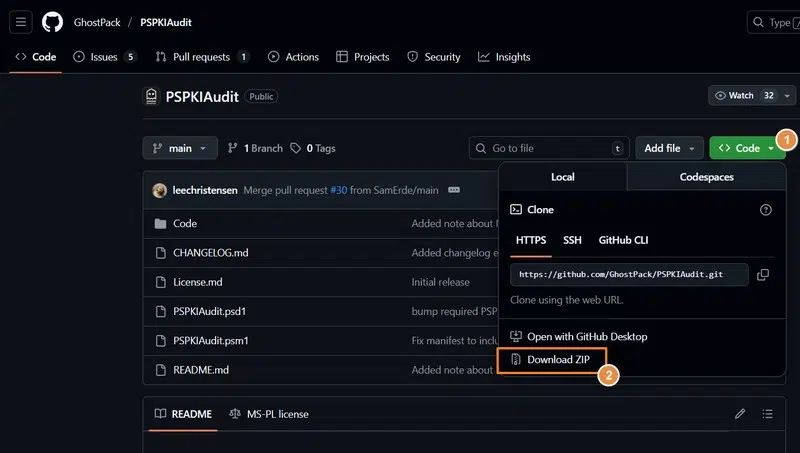800x453 pixels.
Task: Click the GitHub logo icon
Action: (52, 22)
